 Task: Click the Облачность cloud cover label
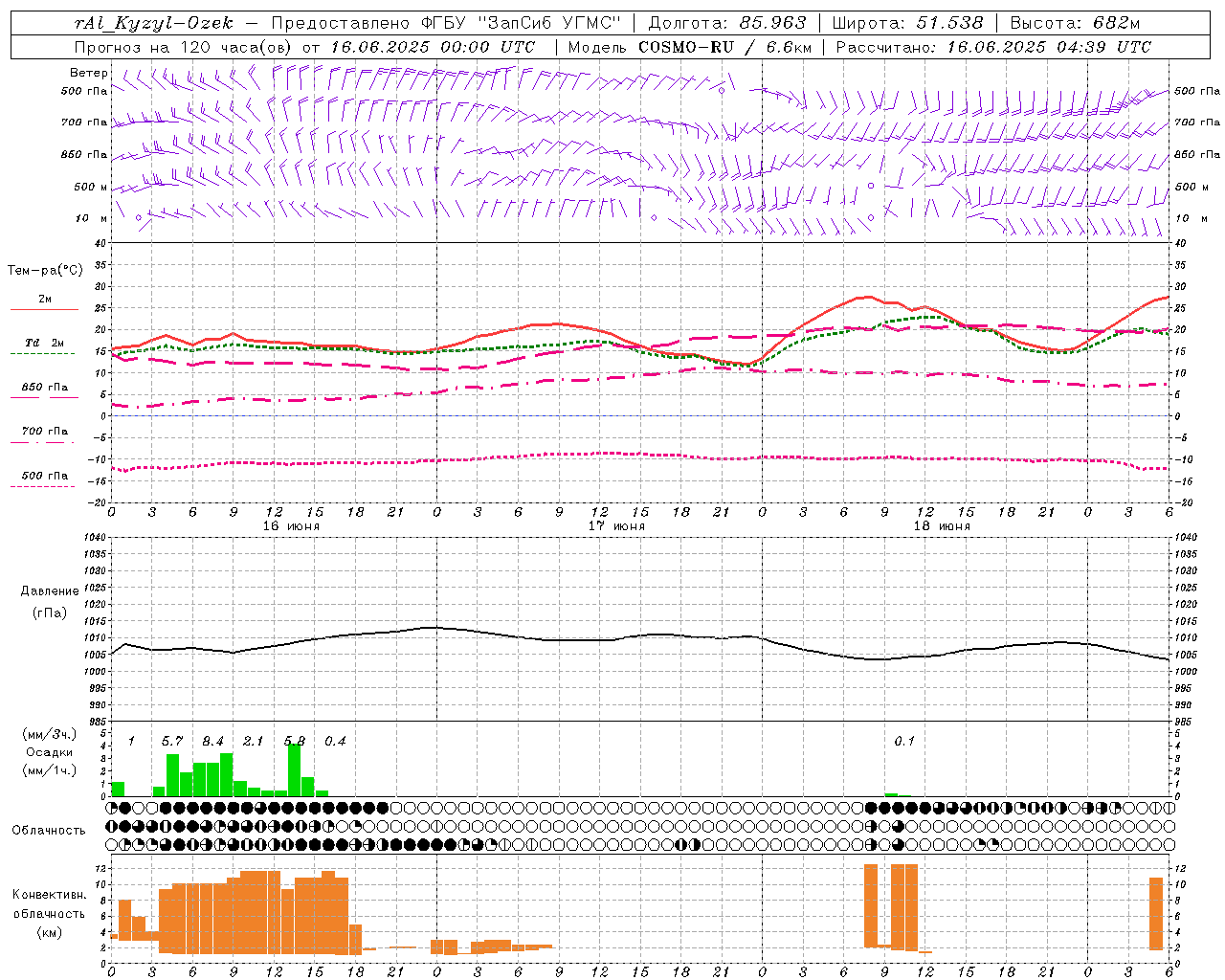tap(49, 830)
